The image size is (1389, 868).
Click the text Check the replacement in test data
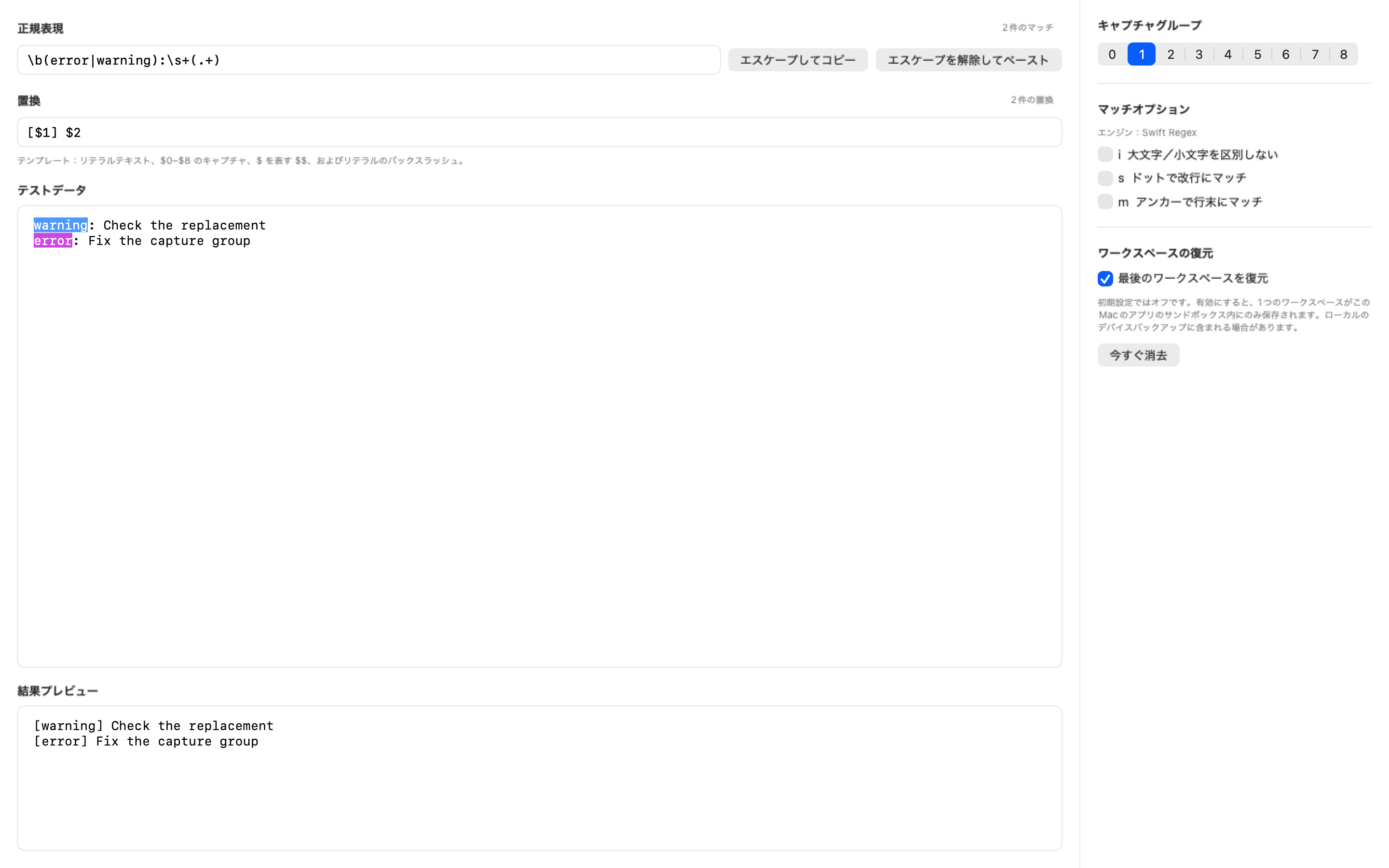184,225
